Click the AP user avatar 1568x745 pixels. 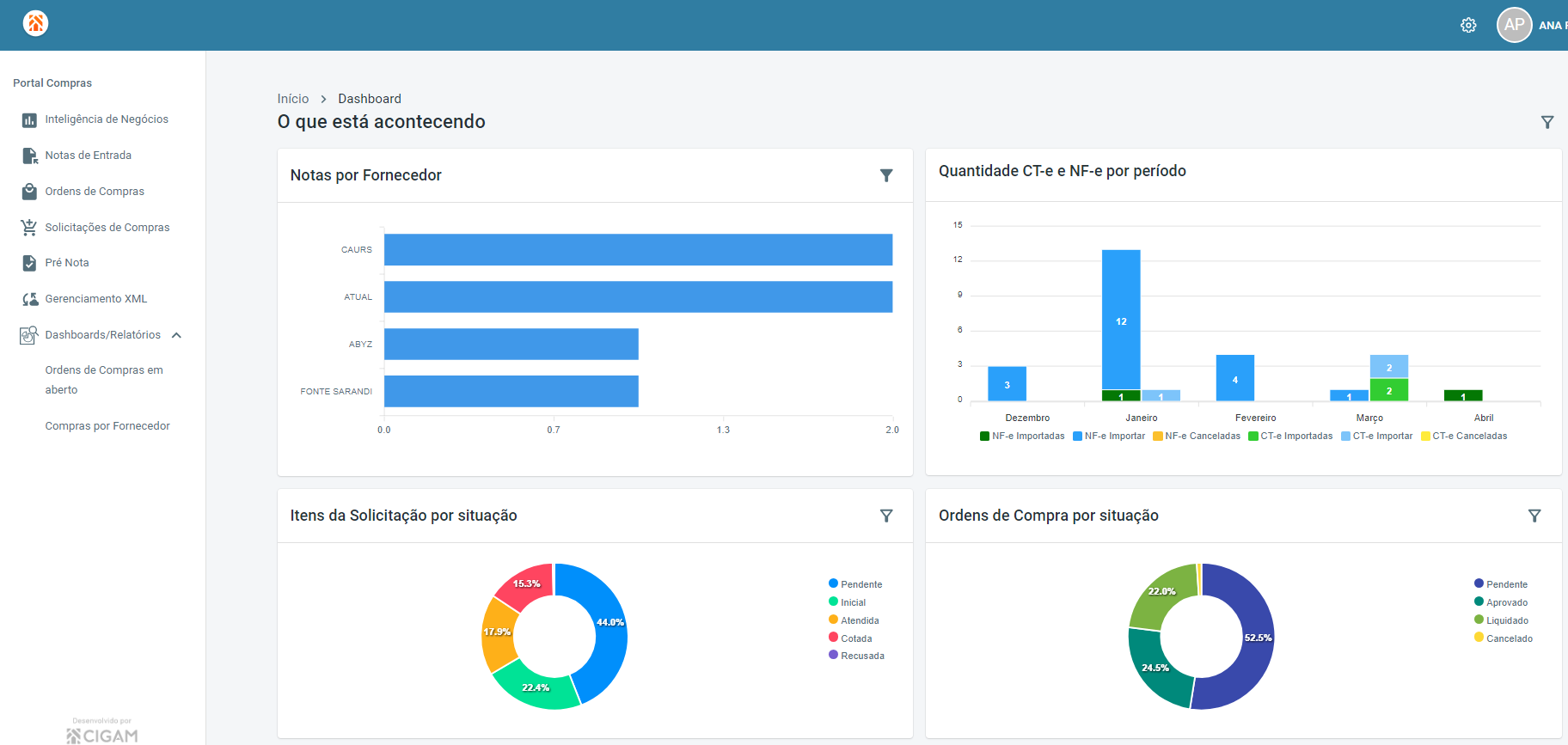tap(1514, 25)
